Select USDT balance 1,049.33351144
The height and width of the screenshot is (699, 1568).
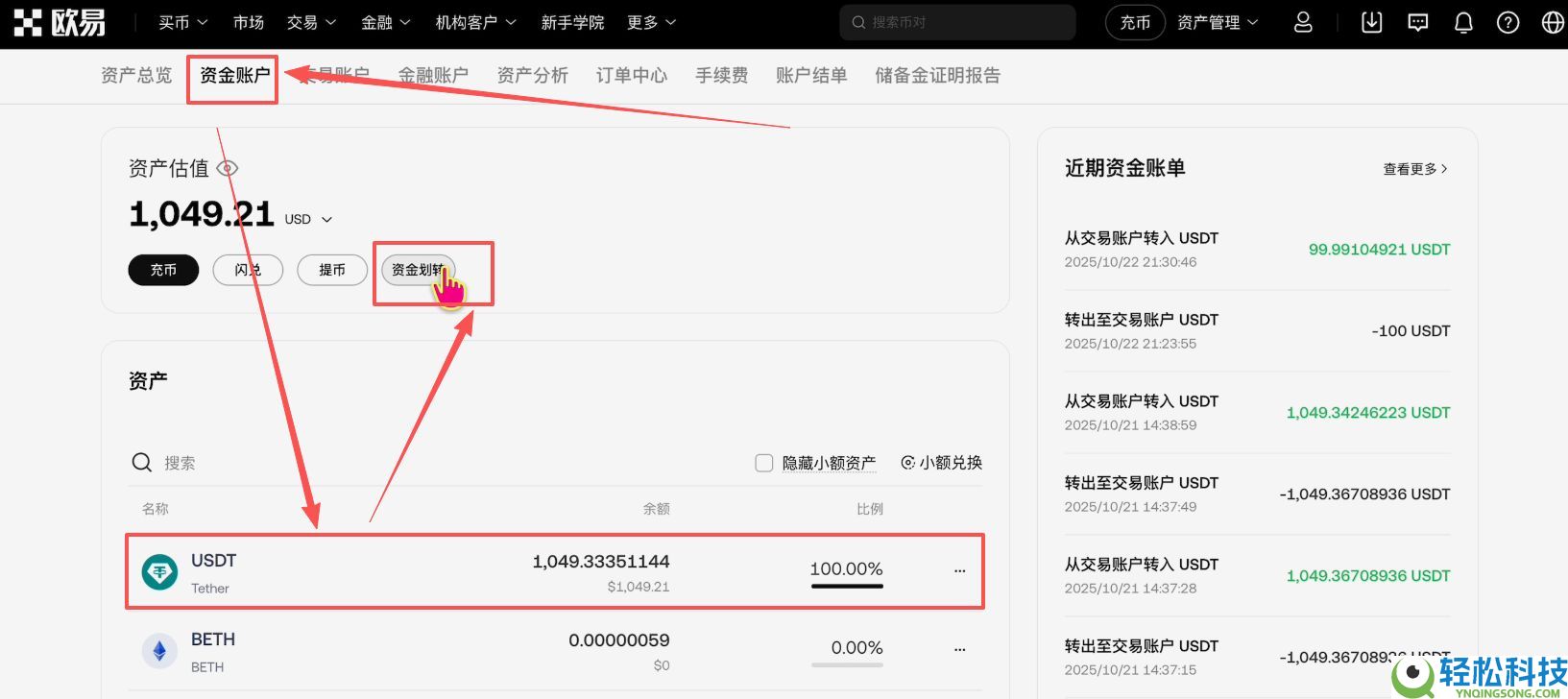601,562
